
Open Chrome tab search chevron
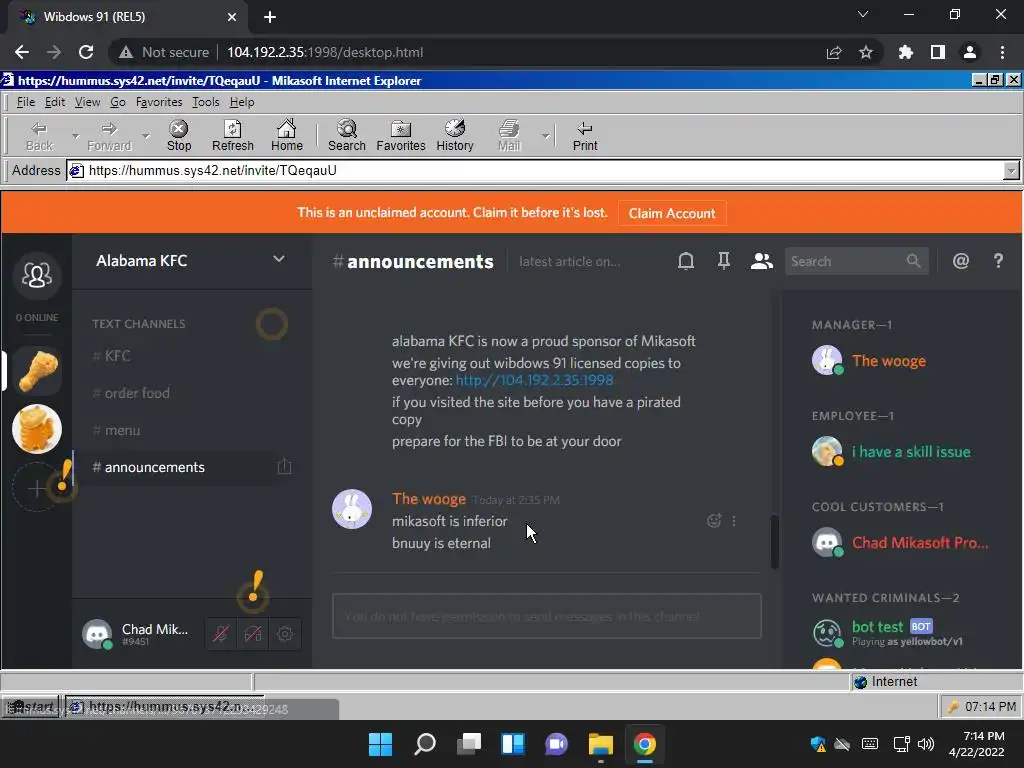click(863, 14)
